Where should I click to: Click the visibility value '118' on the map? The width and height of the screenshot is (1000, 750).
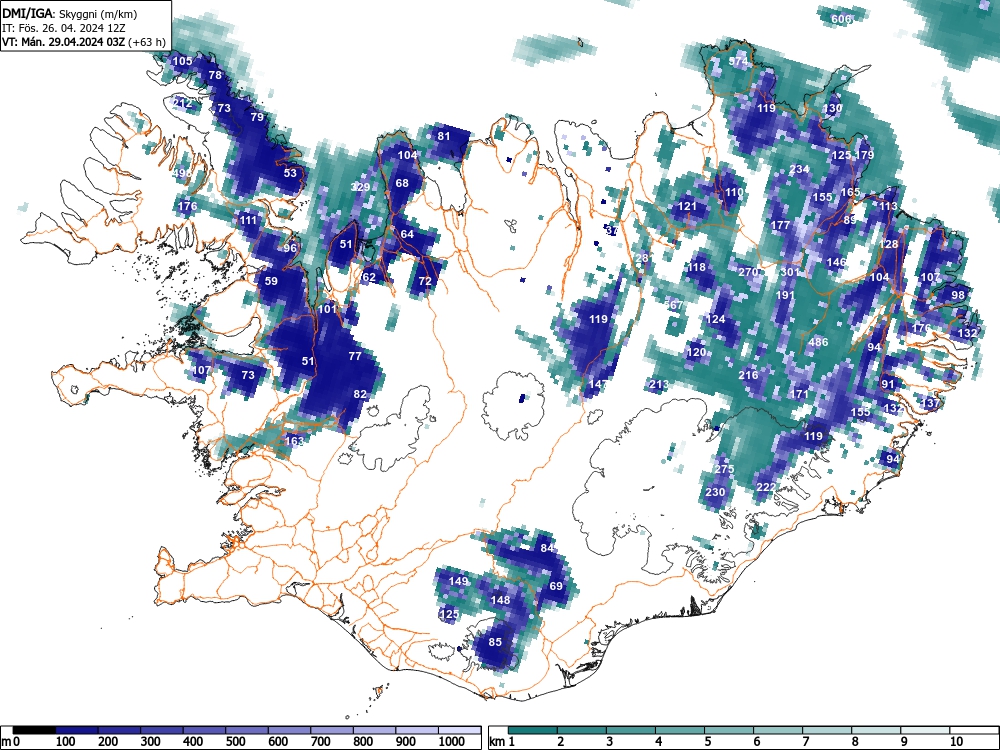tap(696, 267)
